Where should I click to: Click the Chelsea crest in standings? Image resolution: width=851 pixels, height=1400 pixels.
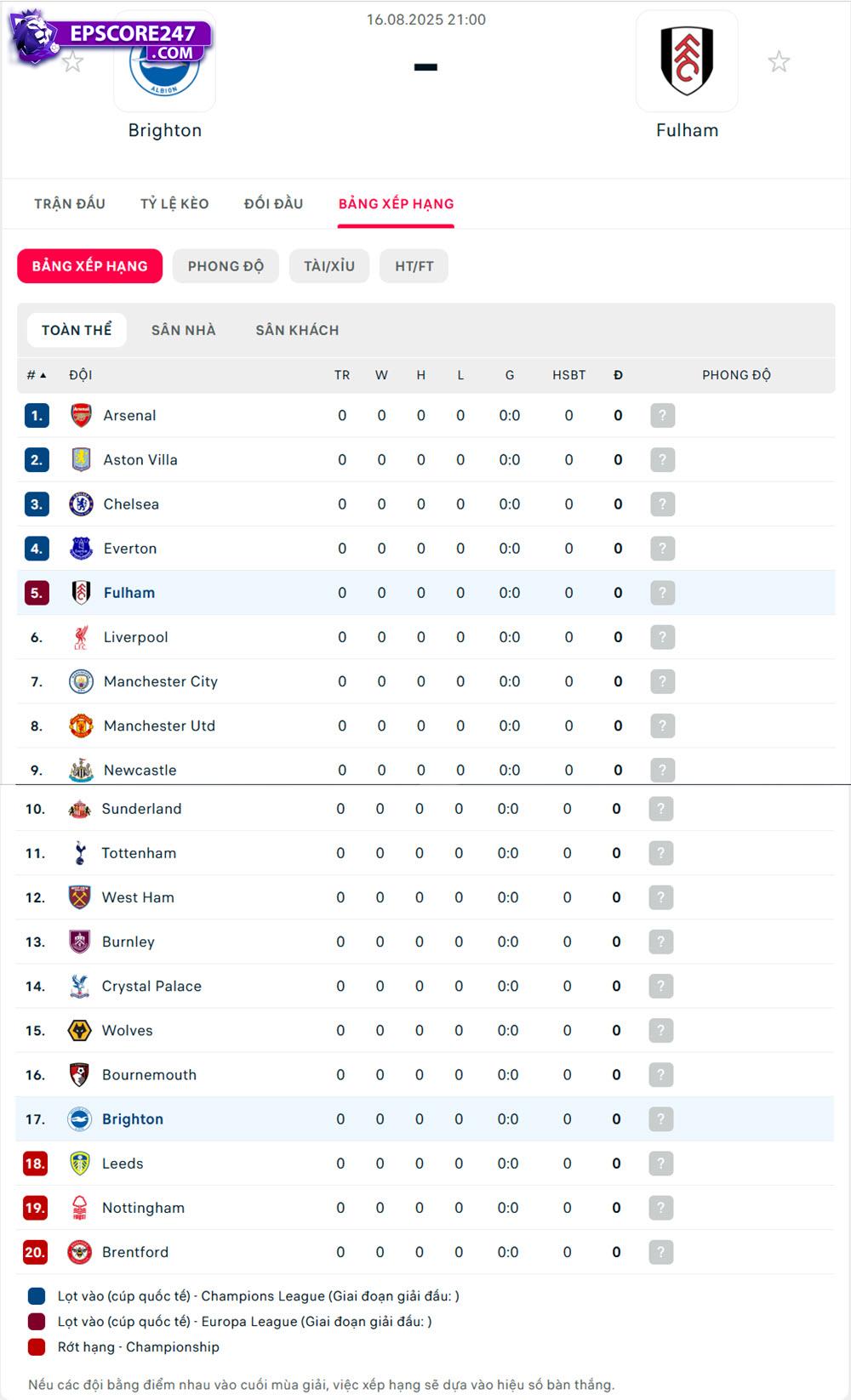pos(81,504)
